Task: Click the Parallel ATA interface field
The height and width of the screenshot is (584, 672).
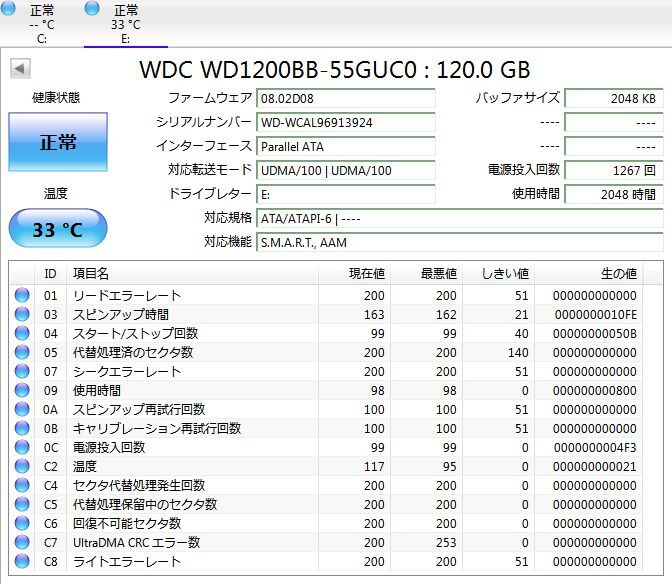Action: [346, 146]
